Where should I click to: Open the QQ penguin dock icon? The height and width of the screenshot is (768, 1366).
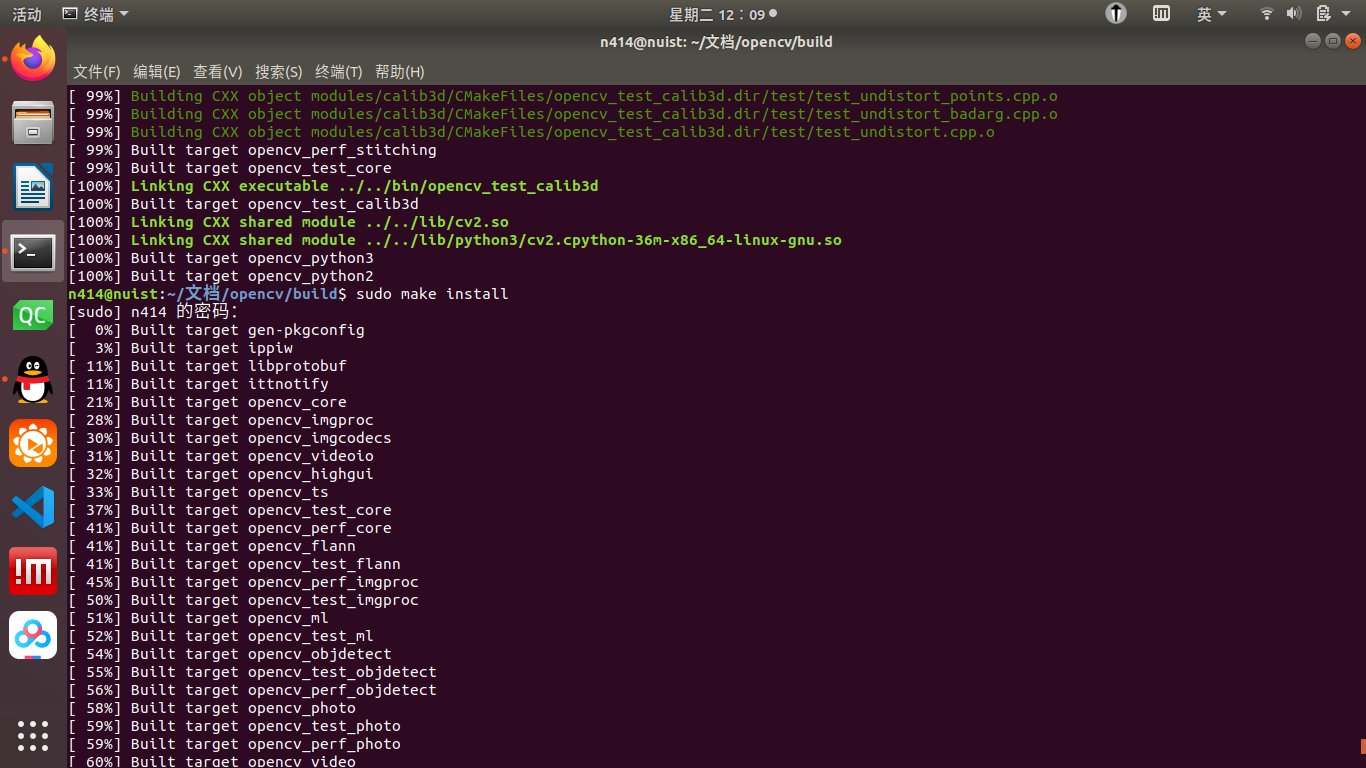click(x=33, y=380)
